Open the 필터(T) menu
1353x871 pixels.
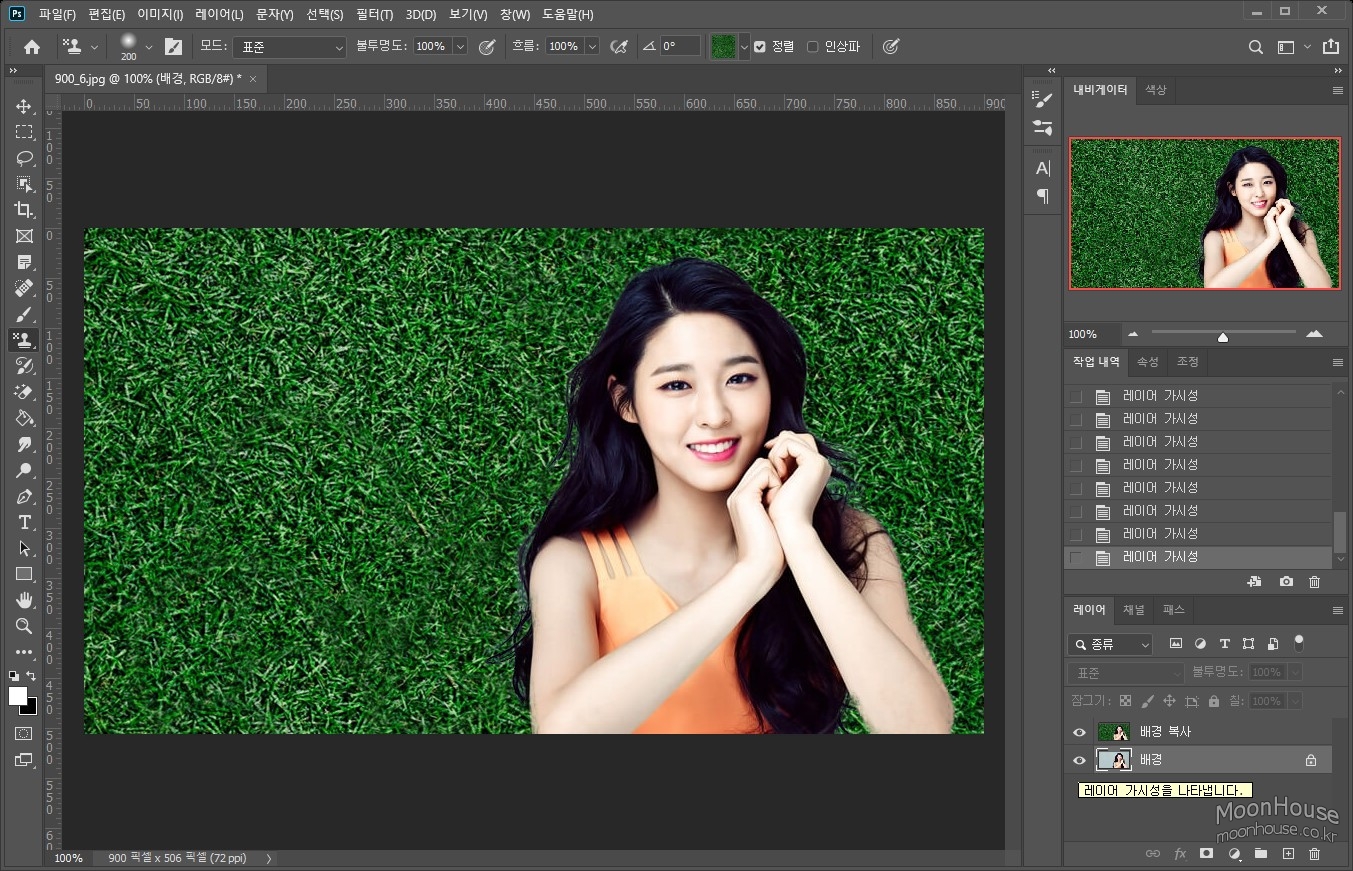374,15
